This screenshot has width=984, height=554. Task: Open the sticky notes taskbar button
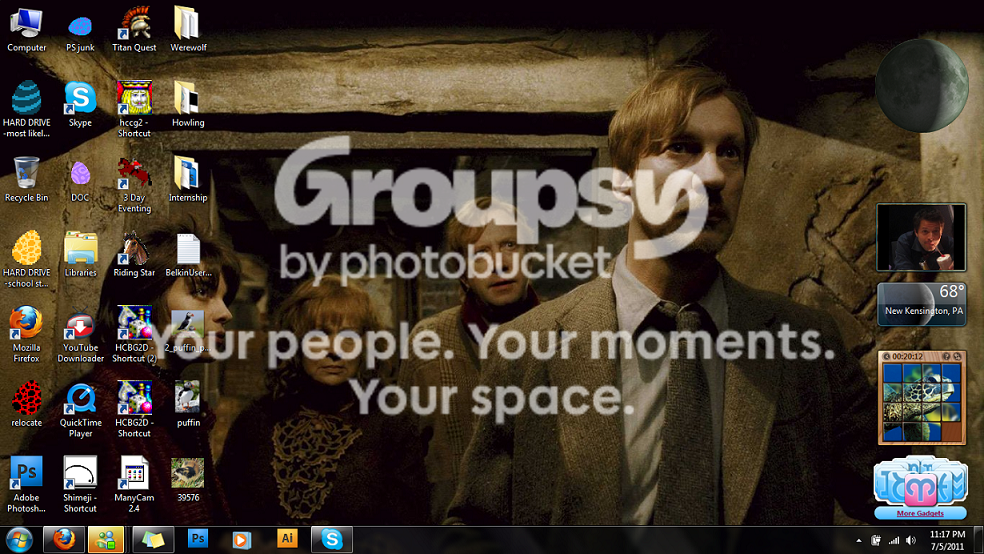point(152,540)
